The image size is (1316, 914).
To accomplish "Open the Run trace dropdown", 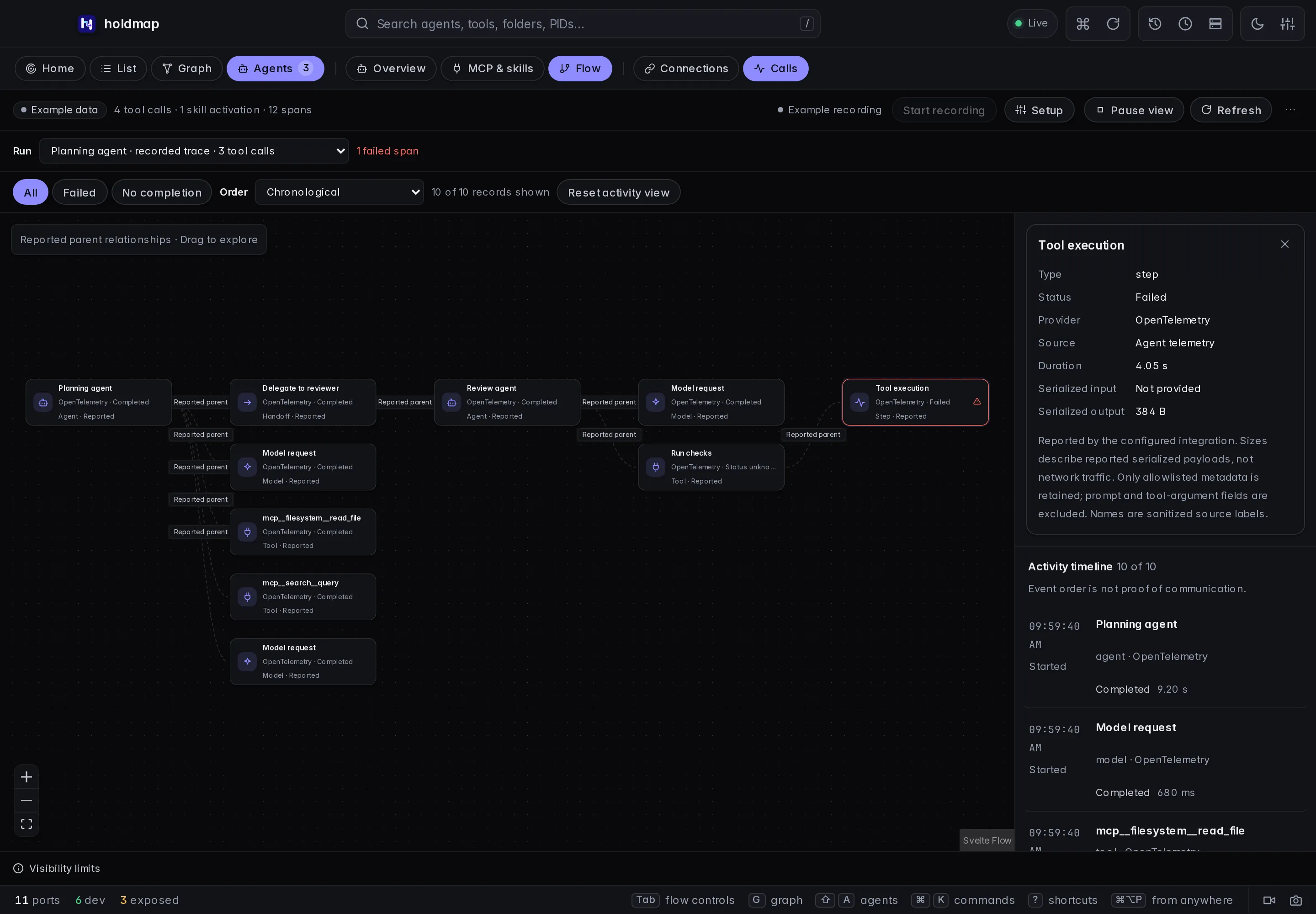I will [194, 151].
